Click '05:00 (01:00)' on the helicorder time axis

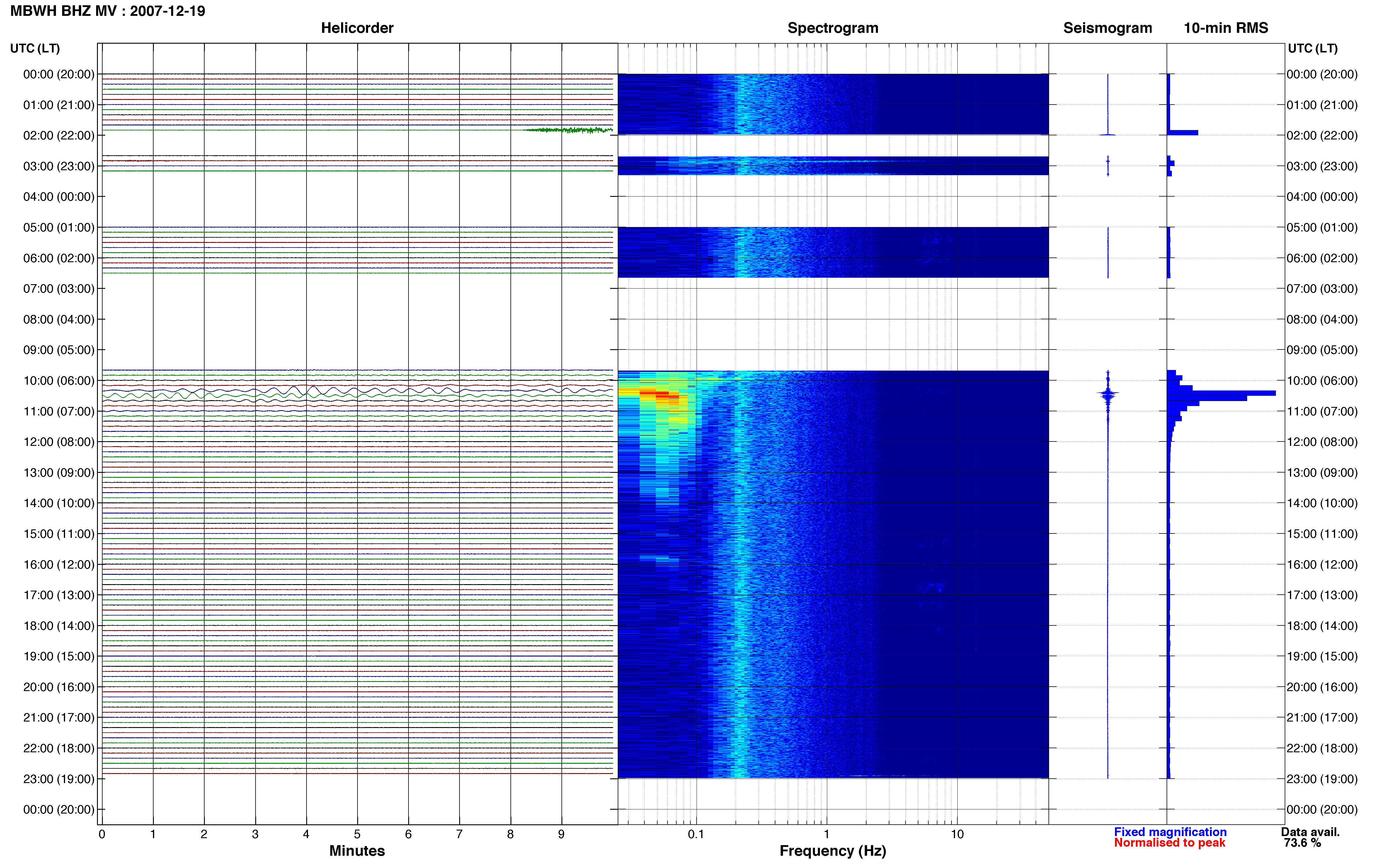(59, 227)
